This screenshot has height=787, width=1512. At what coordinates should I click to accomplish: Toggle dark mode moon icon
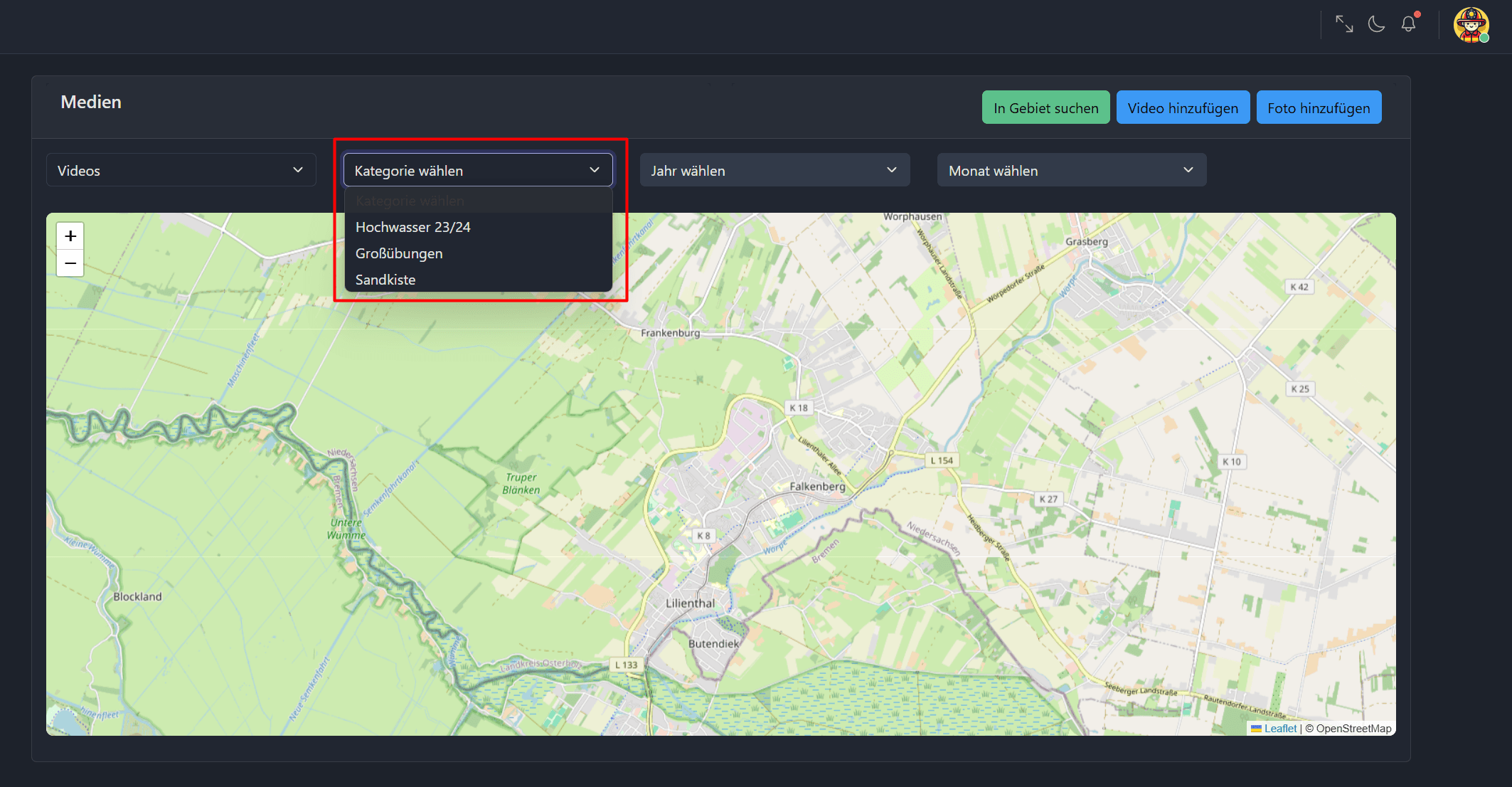(1376, 24)
